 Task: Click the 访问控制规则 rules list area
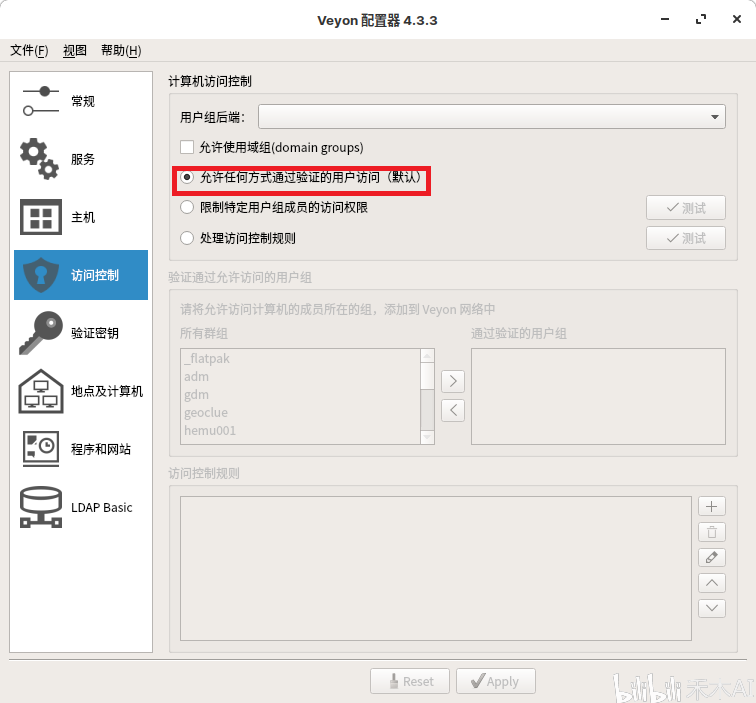tap(436, 568)
